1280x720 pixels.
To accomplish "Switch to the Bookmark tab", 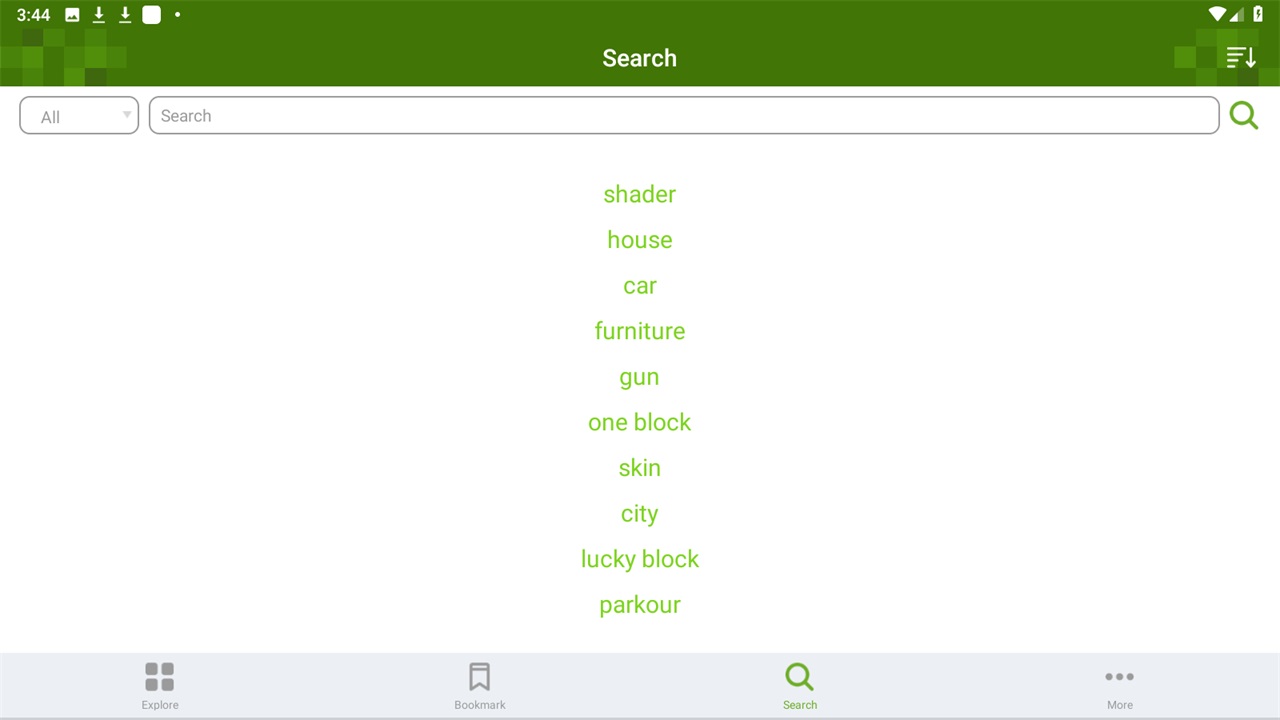I will coord(480,685).
